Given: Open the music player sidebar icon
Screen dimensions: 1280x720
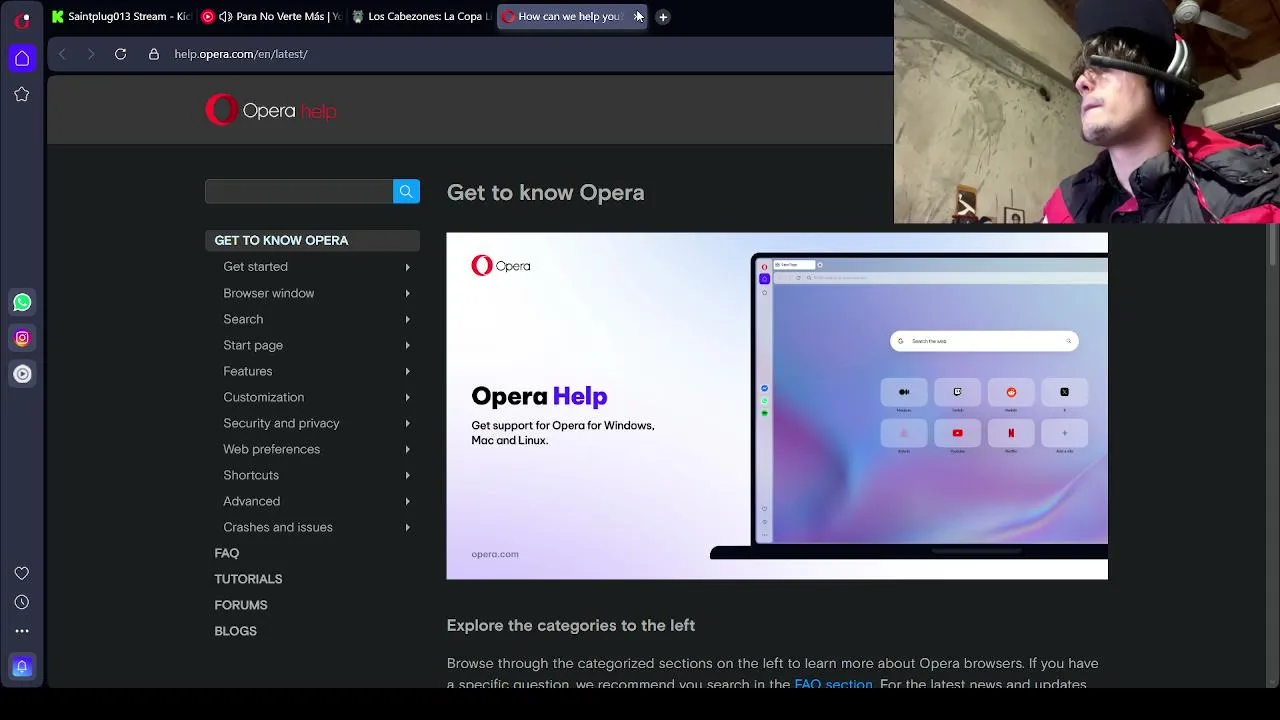Looking at the screenshot, I should click(22, 374).
